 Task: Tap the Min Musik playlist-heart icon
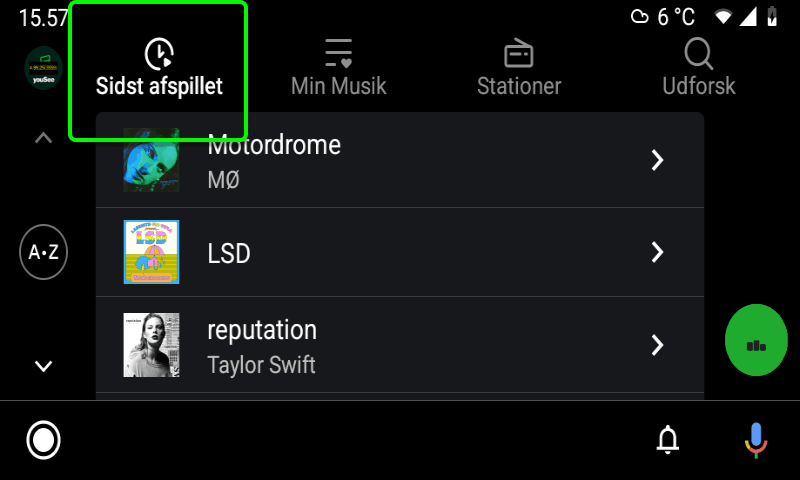[x=338, y=53]
